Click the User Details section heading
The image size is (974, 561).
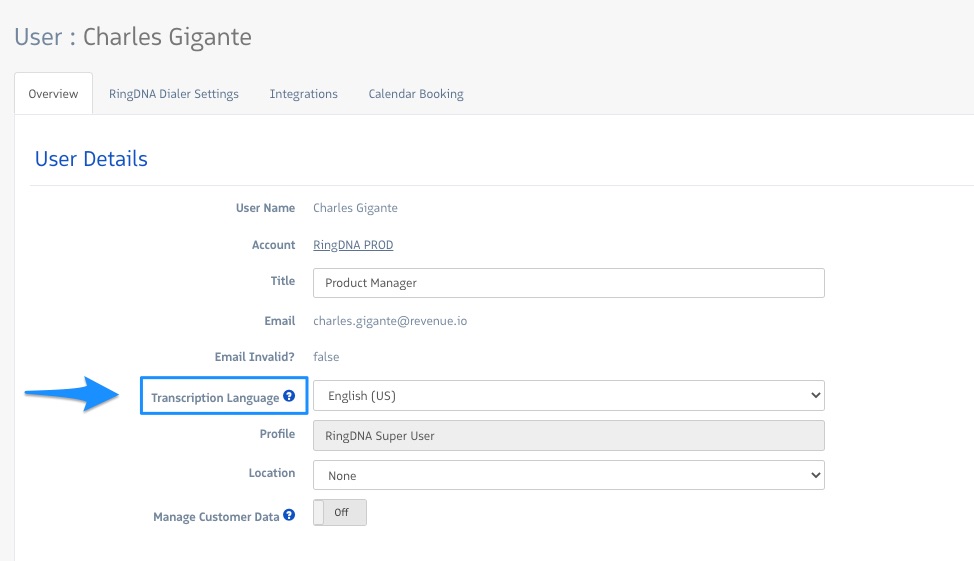tap(91, 159)
